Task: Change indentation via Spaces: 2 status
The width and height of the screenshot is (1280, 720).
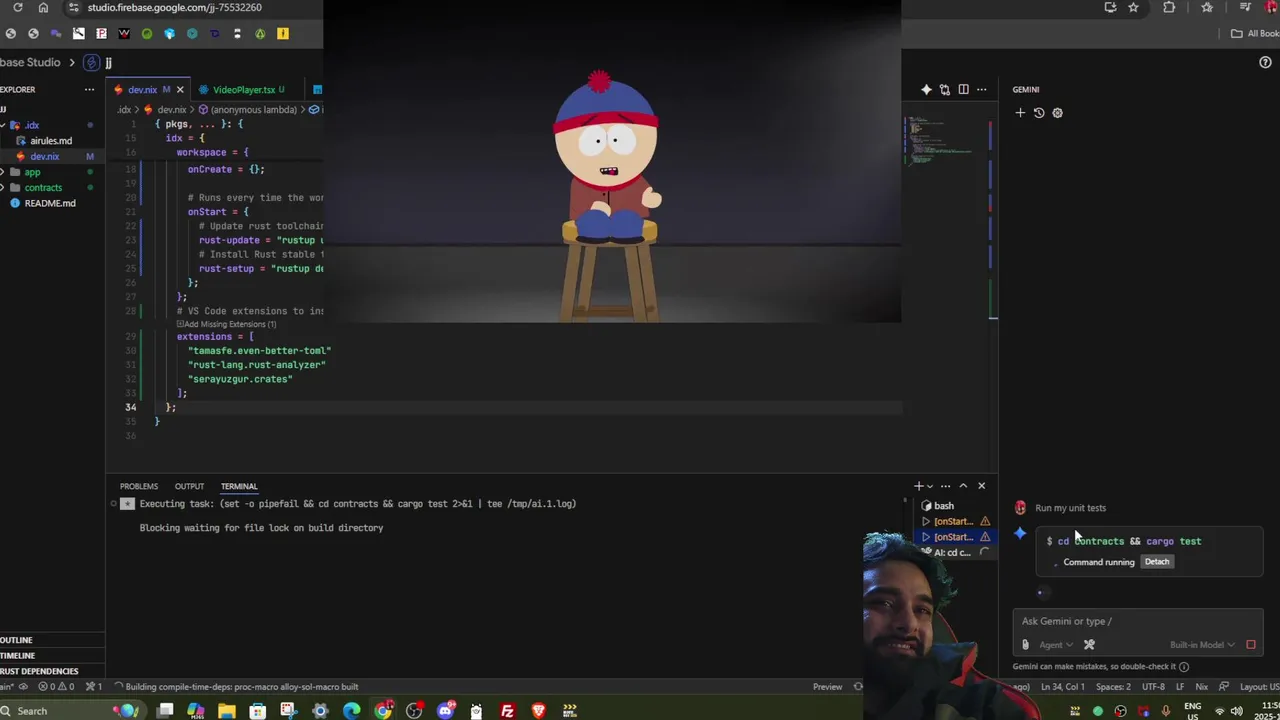Action: pos(1113,687)
